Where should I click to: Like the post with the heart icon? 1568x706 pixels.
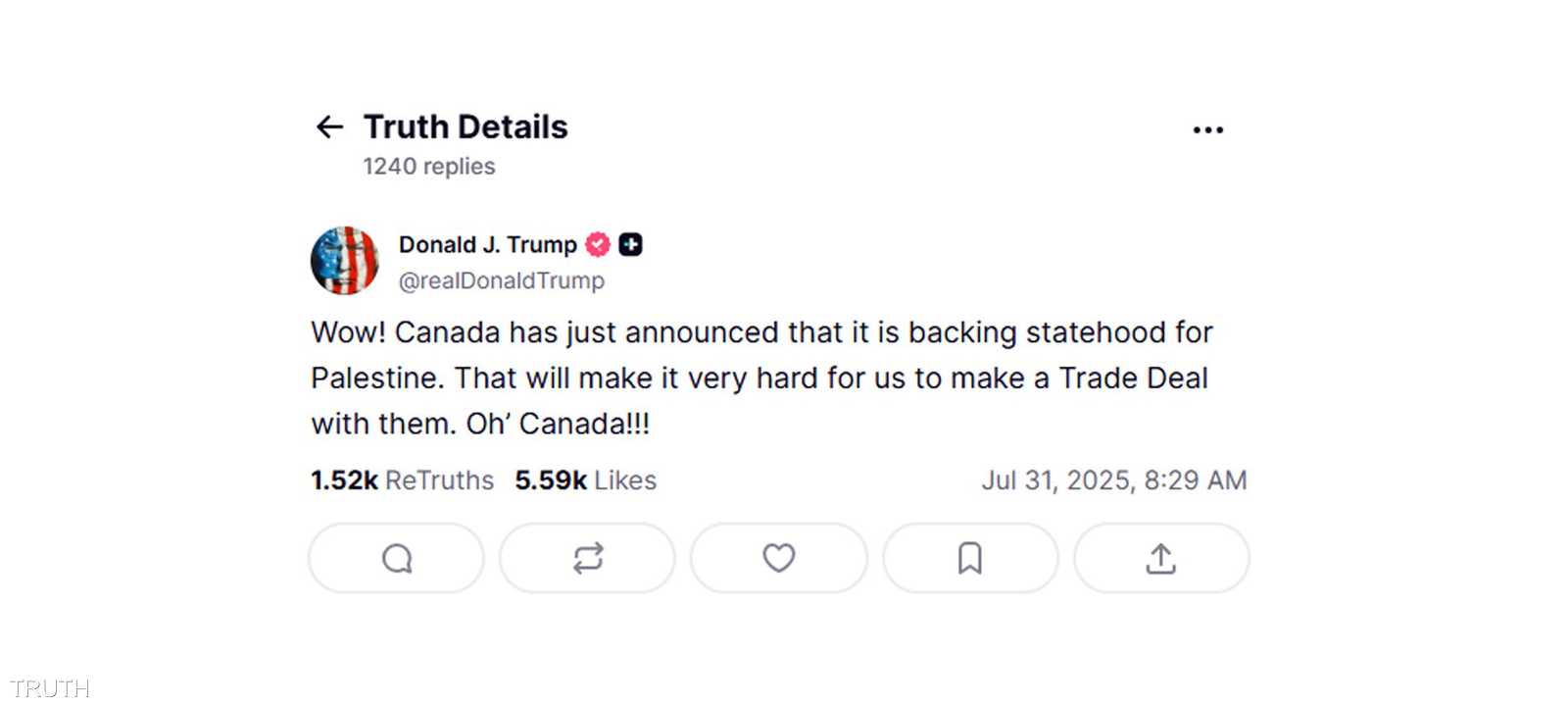coord(778,558)
